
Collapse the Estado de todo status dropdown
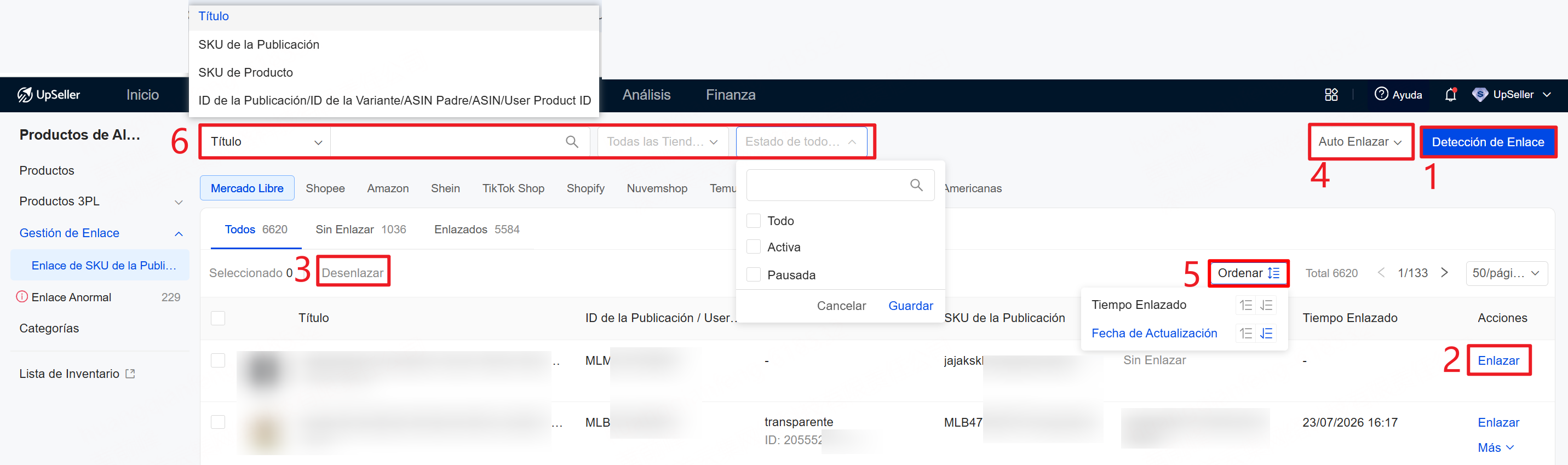click(801, 142)
